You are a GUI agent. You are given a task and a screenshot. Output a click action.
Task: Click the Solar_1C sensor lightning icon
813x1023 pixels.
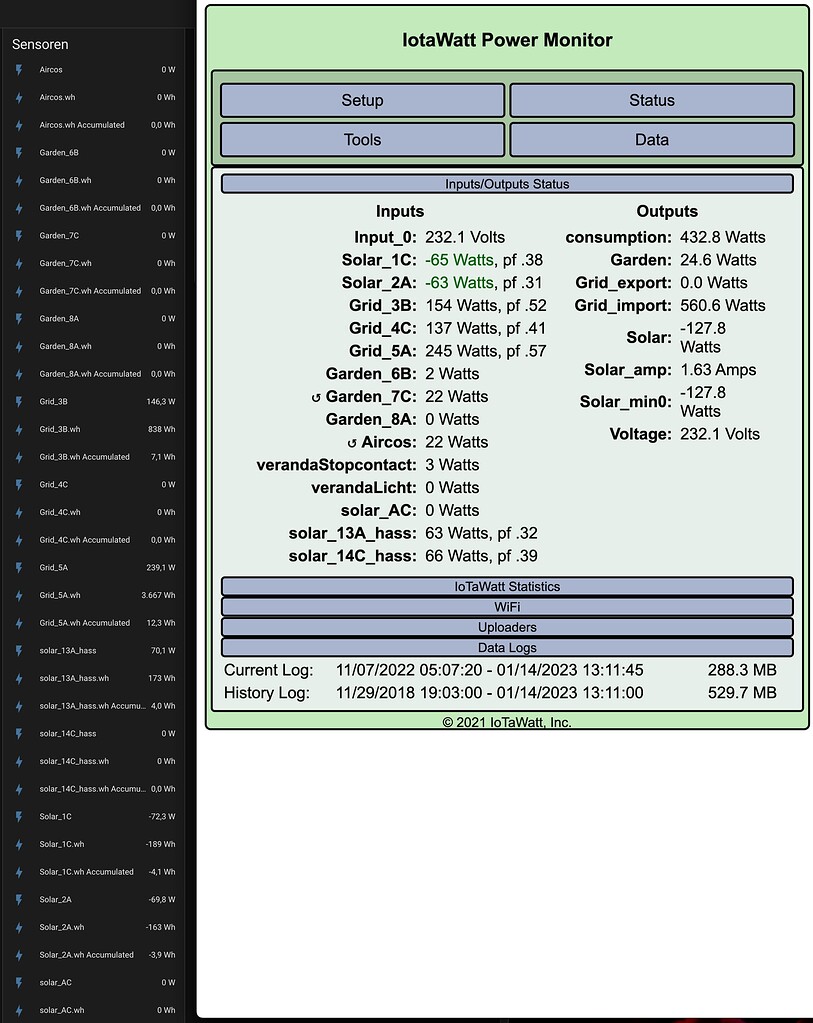click(19, 817)
